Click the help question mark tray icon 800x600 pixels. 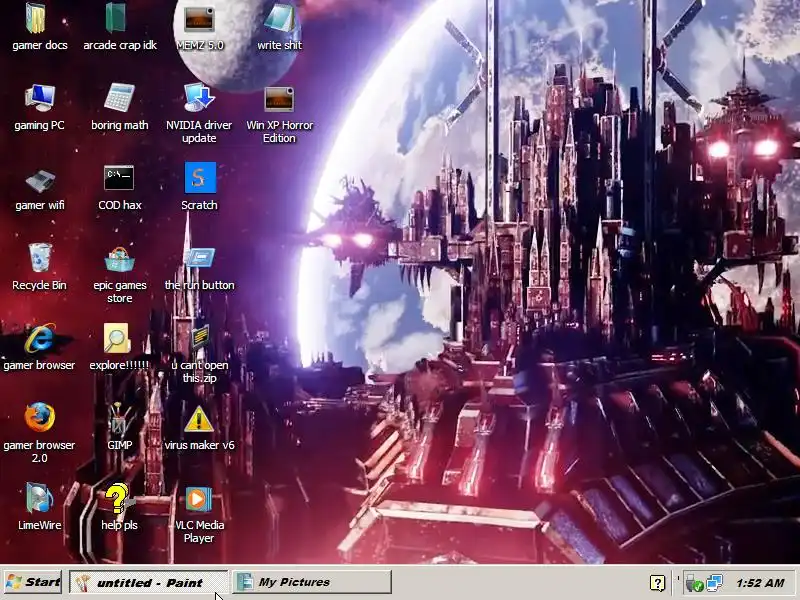pyautogui.click(x=657, y=583)
